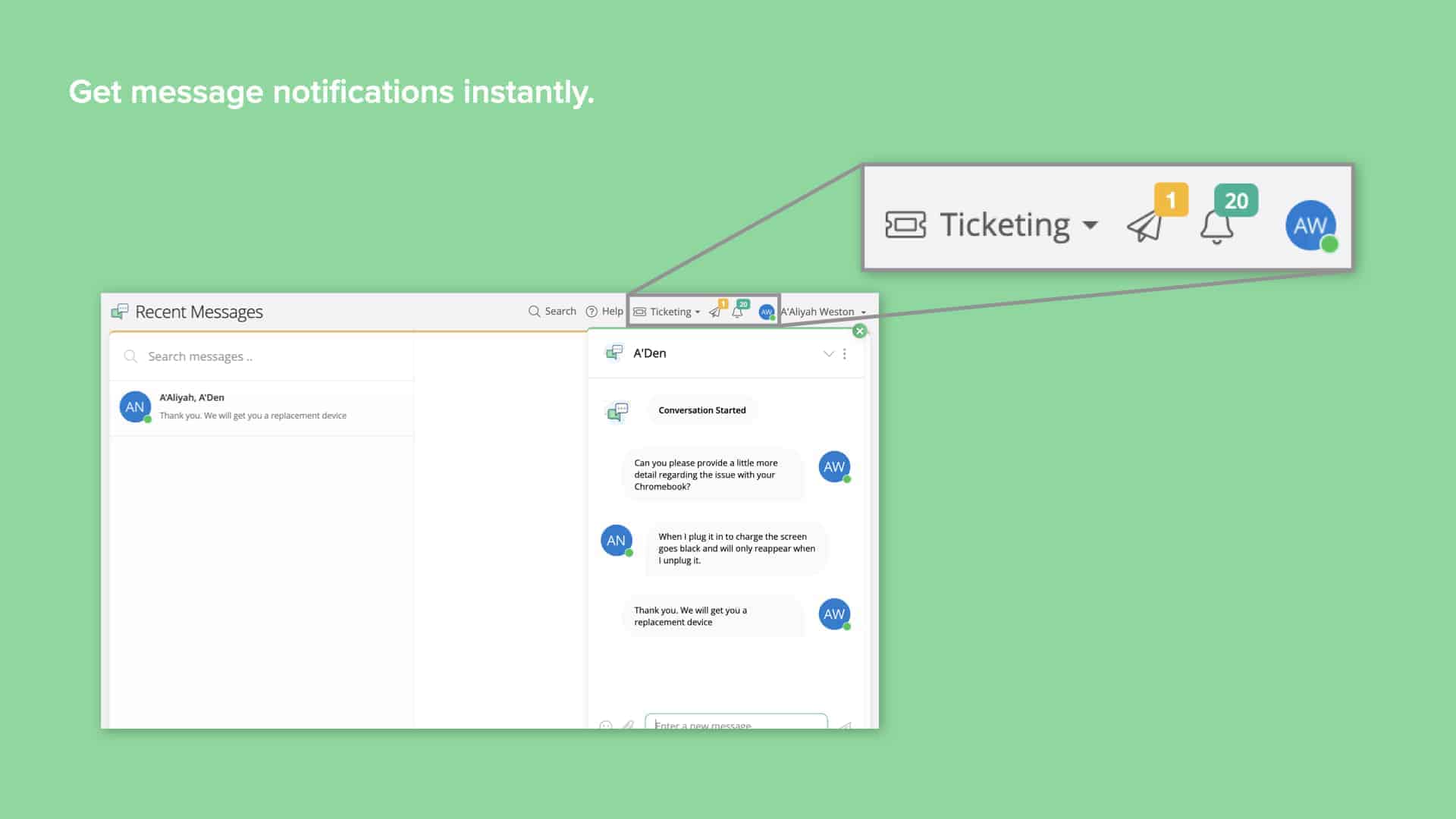Click the Search magnifier in the header
This screenshot has height=819, width=1456.
(x=533, y=311)
